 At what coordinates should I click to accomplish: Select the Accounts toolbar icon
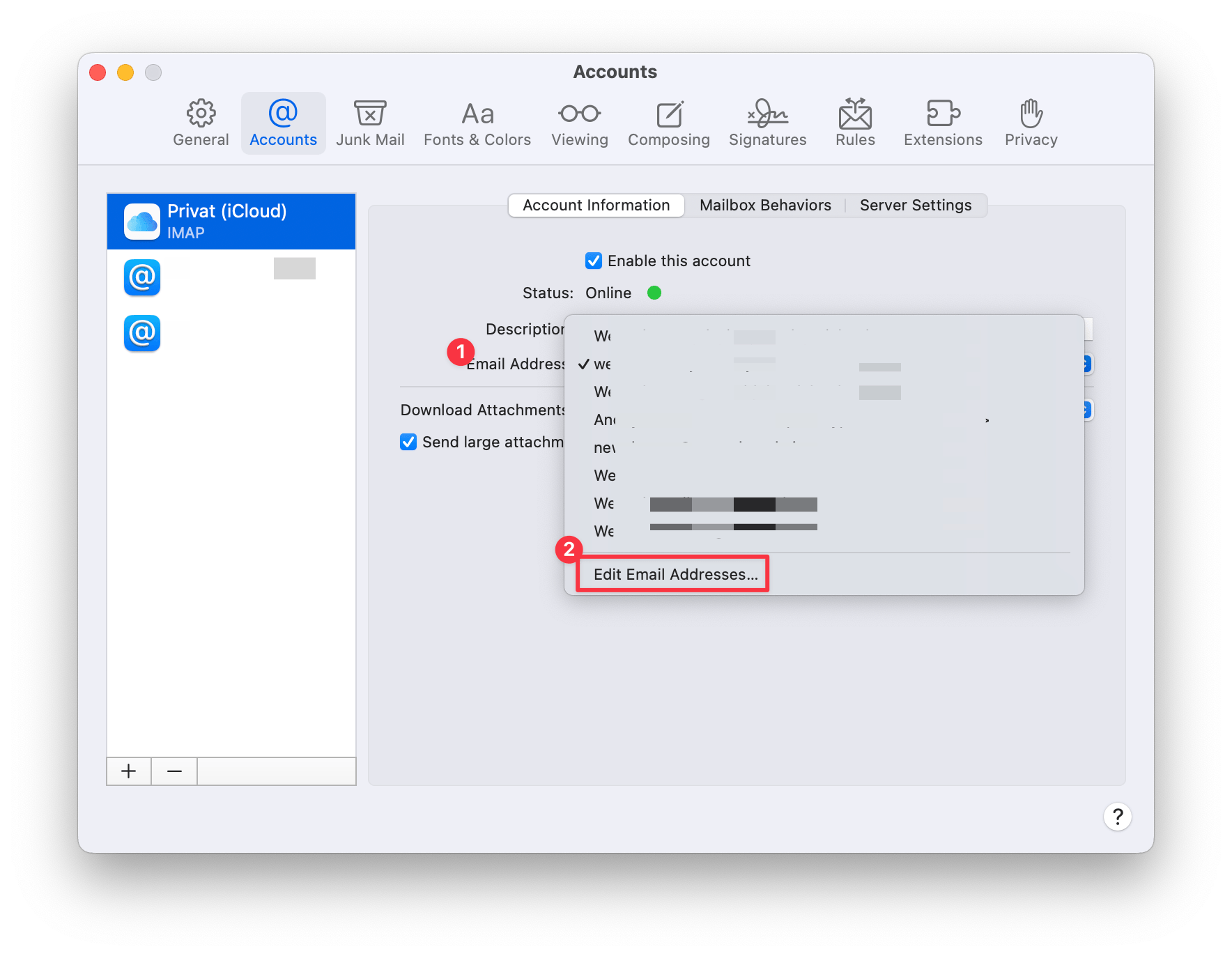point(283,123)
